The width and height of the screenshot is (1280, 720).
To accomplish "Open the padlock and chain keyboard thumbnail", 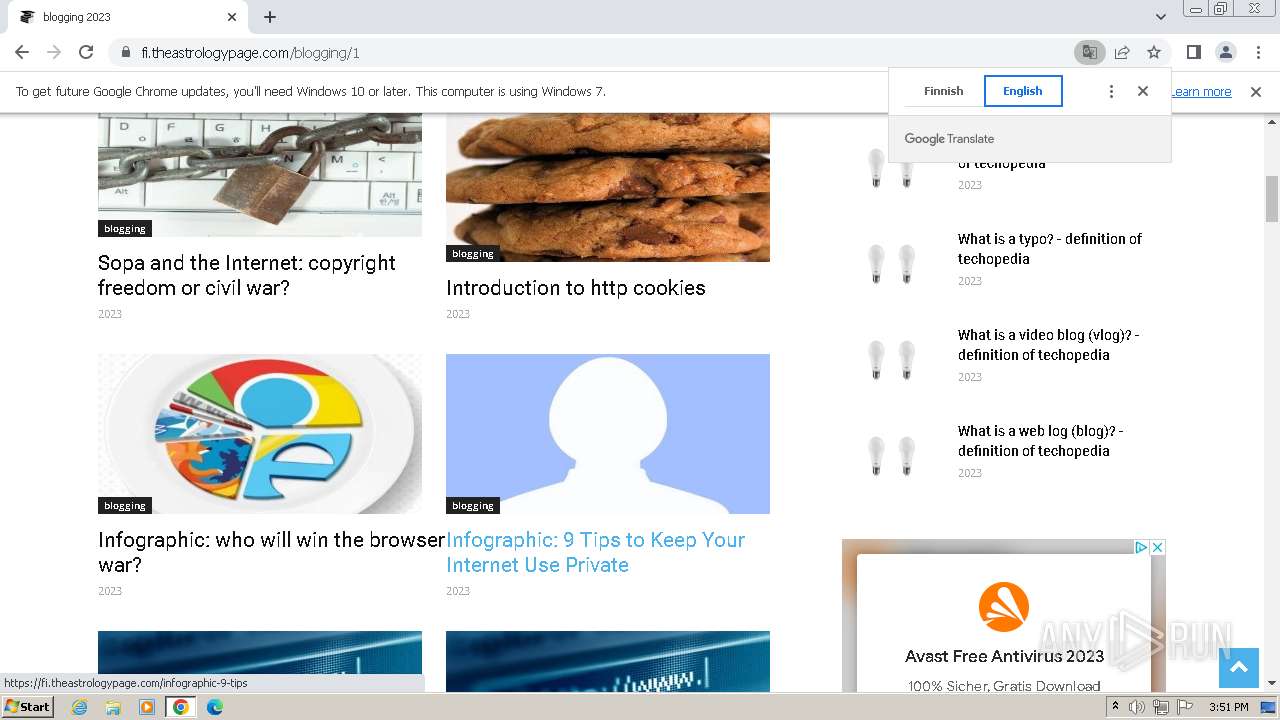I will point(260,175).
